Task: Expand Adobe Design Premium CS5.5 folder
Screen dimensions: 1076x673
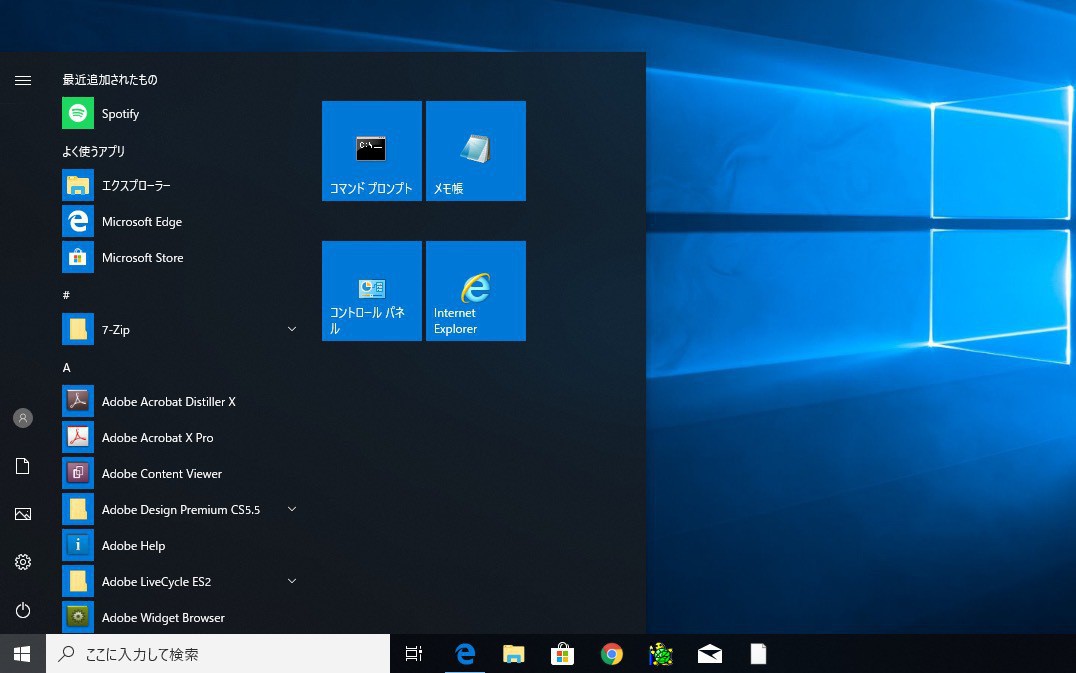Action: 180,510
